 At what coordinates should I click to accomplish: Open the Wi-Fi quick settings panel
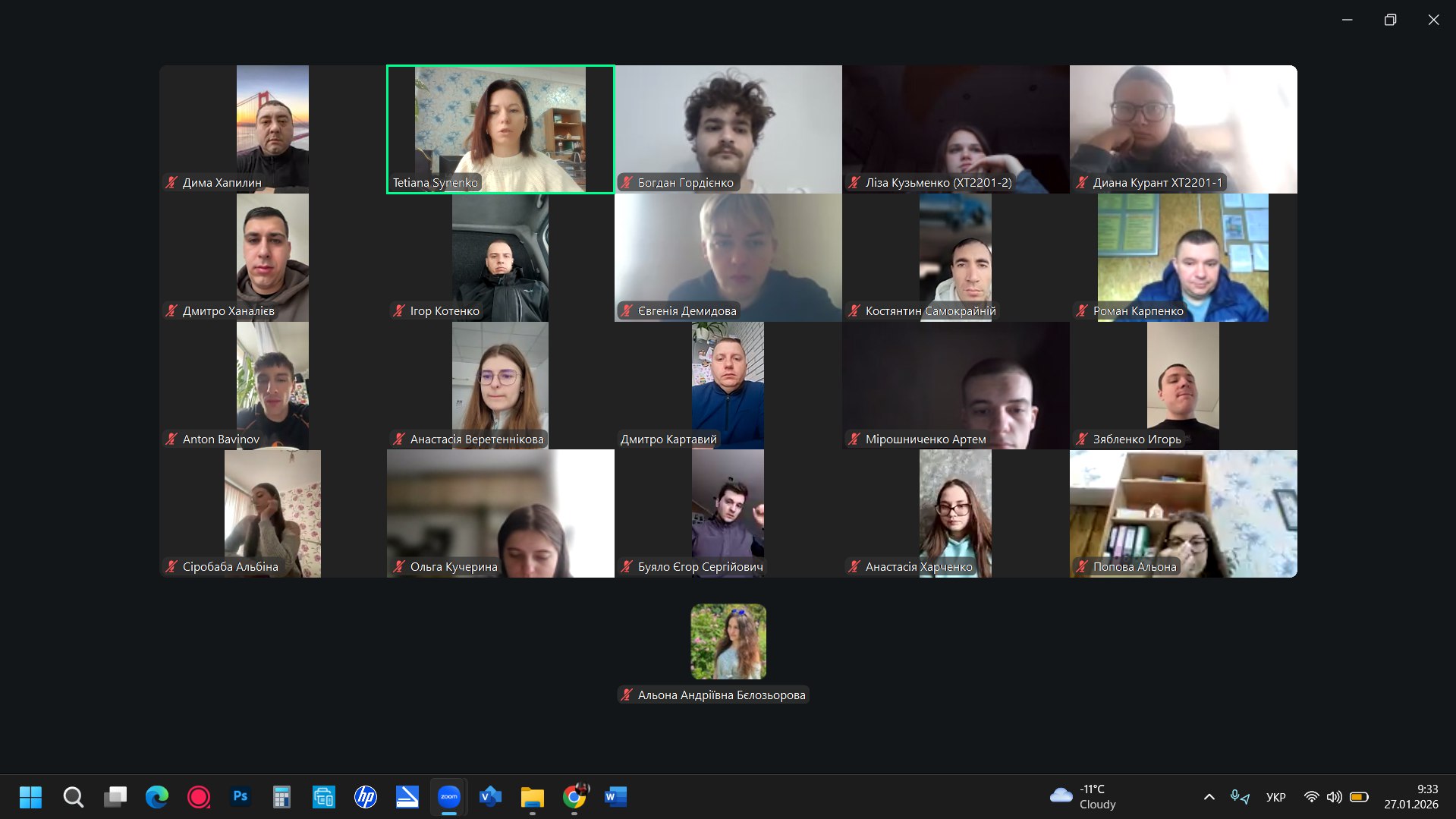pyautogui.click(x=1311, y=797)
